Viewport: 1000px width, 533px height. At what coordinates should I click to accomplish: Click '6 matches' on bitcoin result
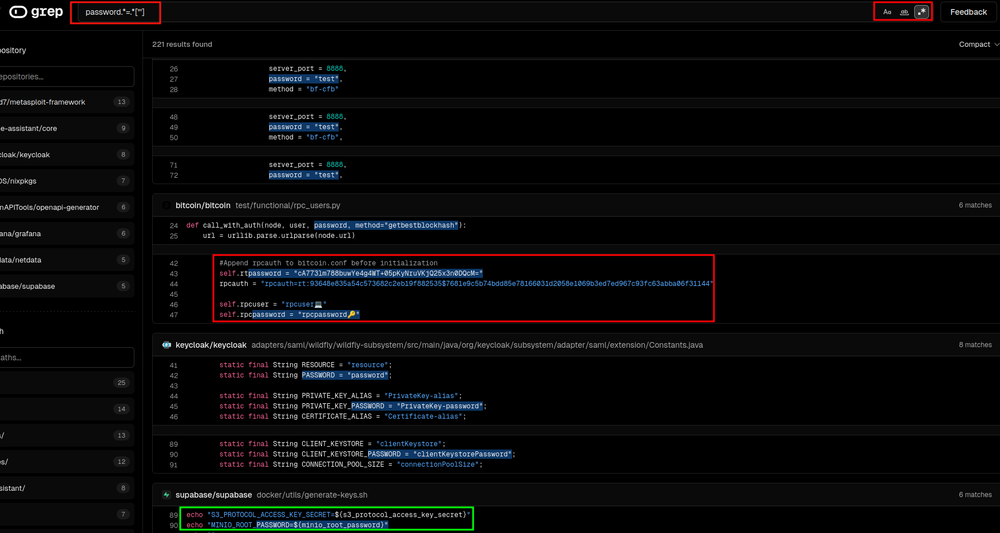975,205
